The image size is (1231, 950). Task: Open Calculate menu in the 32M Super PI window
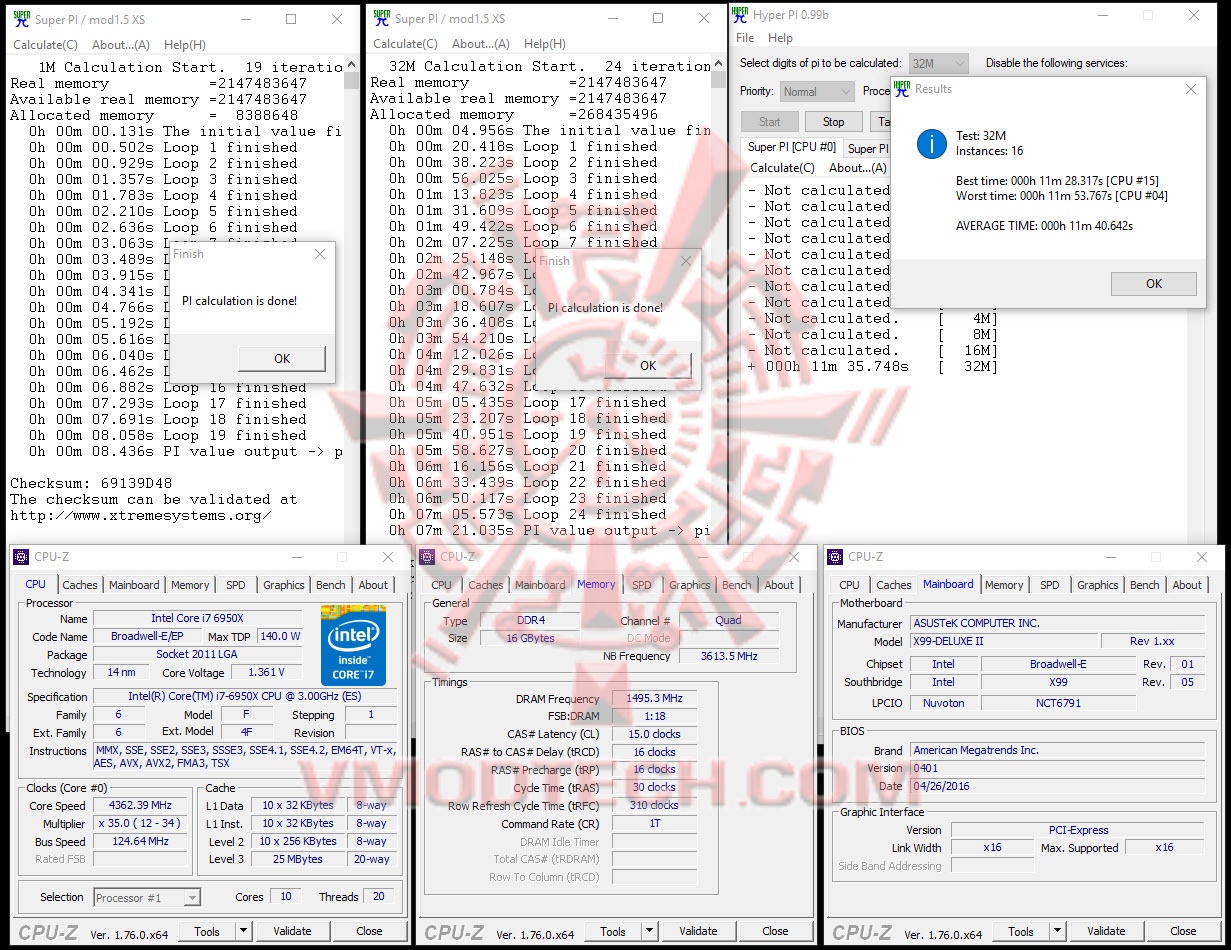pos(405,44)
